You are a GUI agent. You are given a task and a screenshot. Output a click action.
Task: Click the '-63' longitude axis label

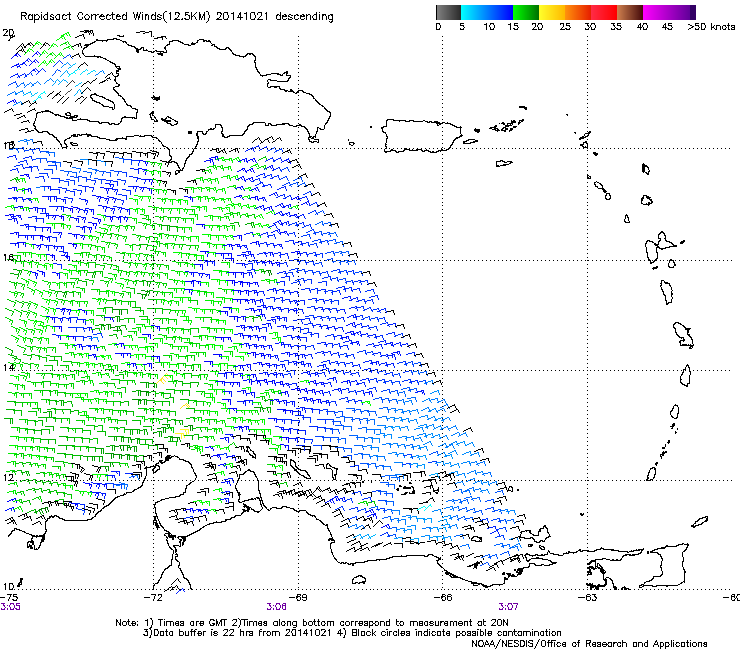coord(588,598)
